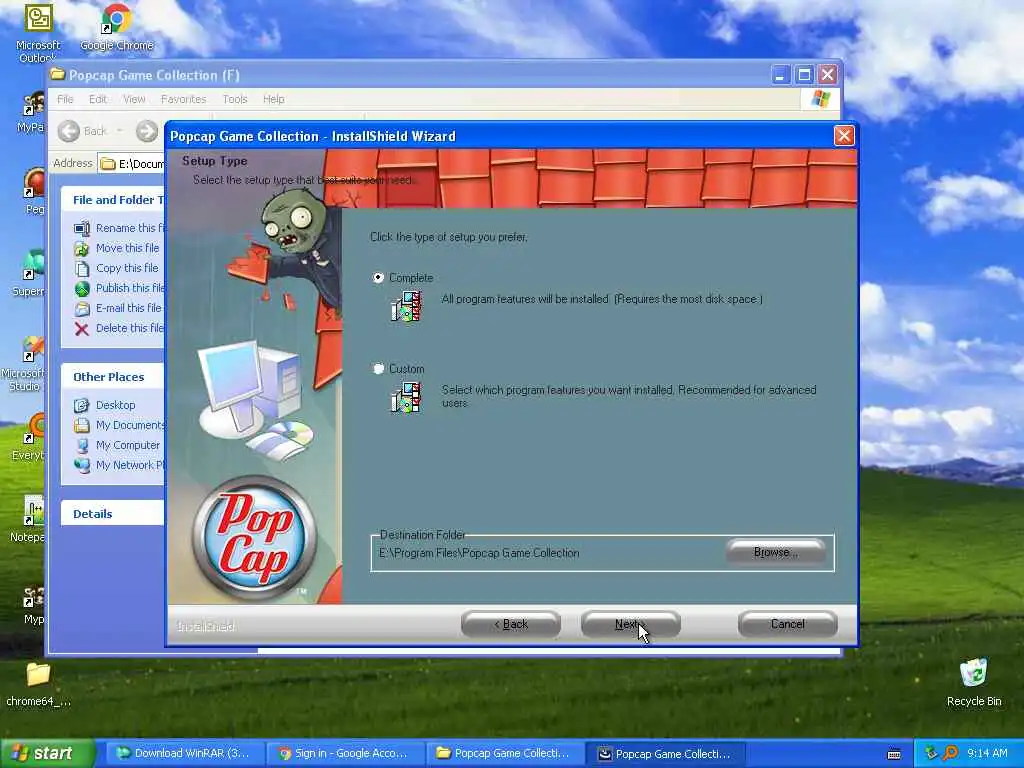Click the Explorer Forward arrow icon

click(147, 131)
